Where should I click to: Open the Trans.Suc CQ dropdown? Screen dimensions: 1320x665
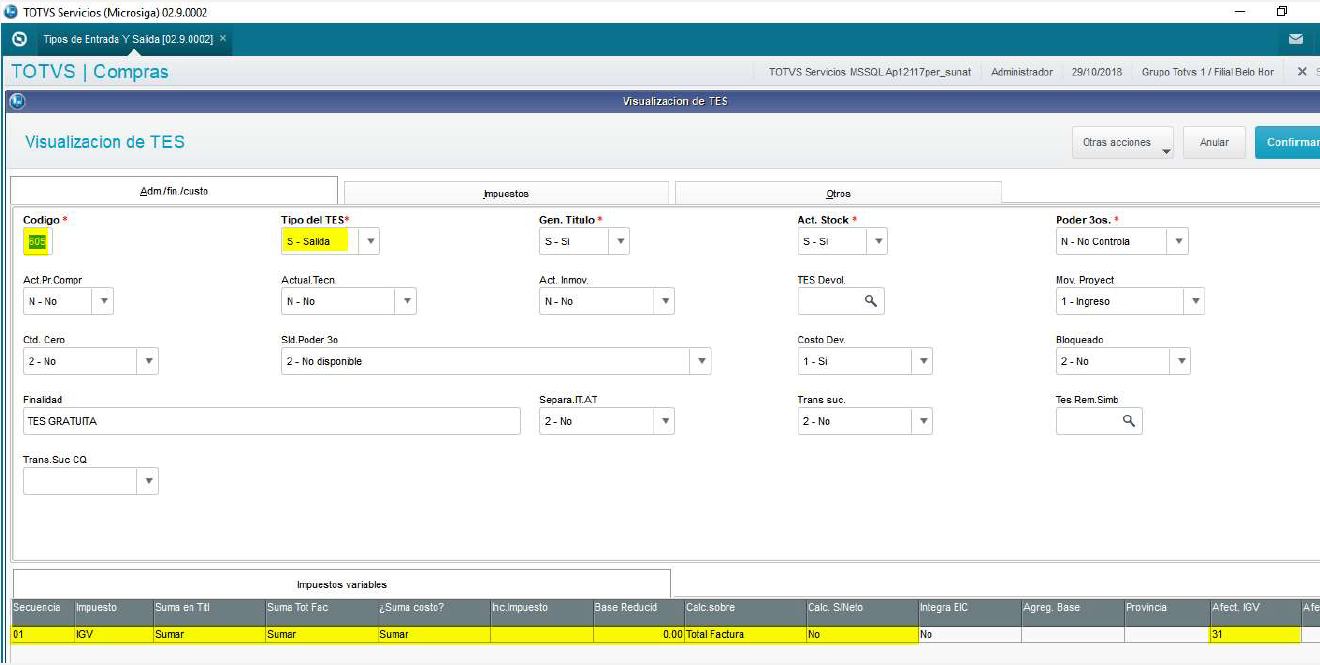pos(148,481)
